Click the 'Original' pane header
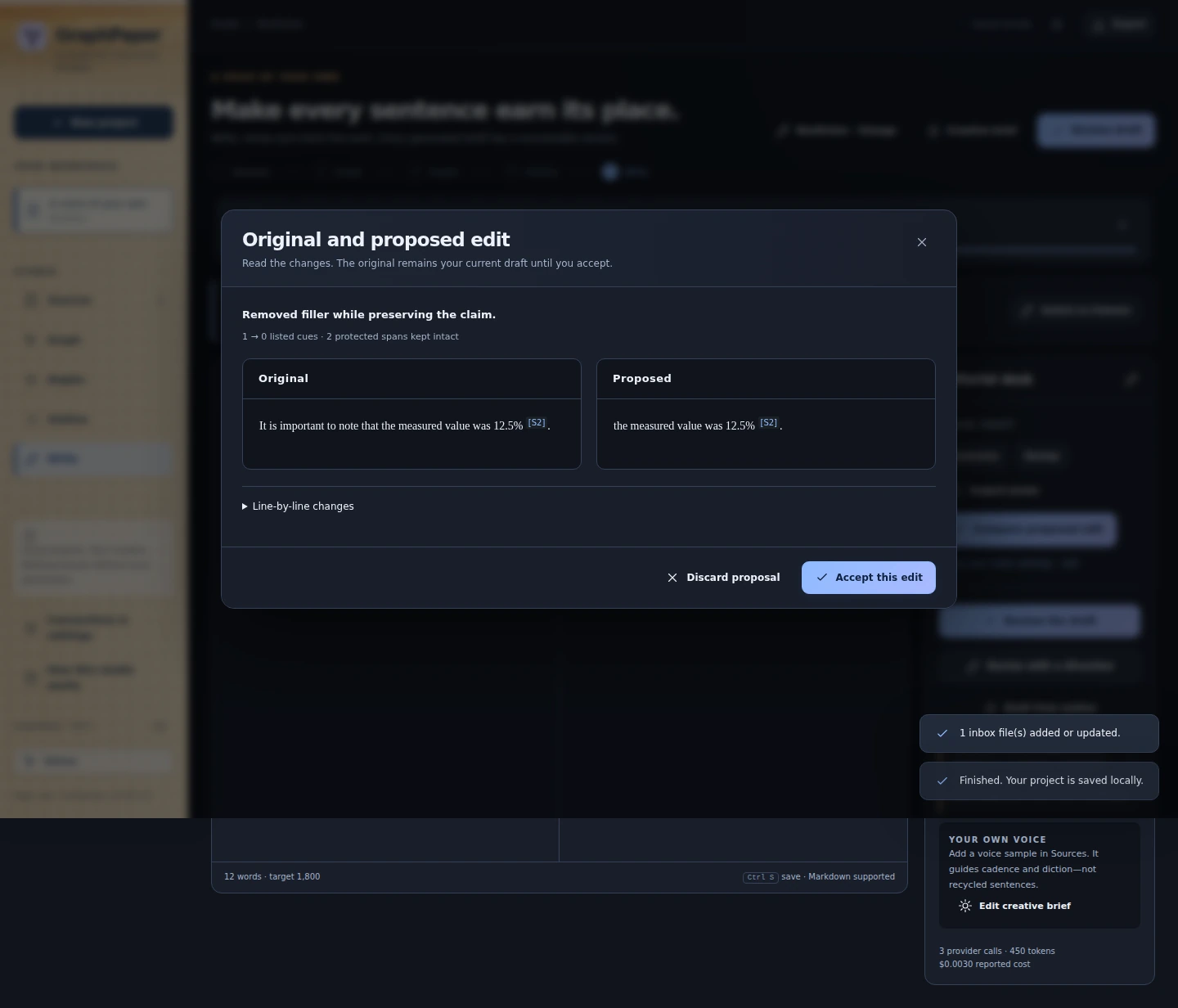Image resolution: width=1178 pixels, height=1008 pixels. tap(411, 379)
